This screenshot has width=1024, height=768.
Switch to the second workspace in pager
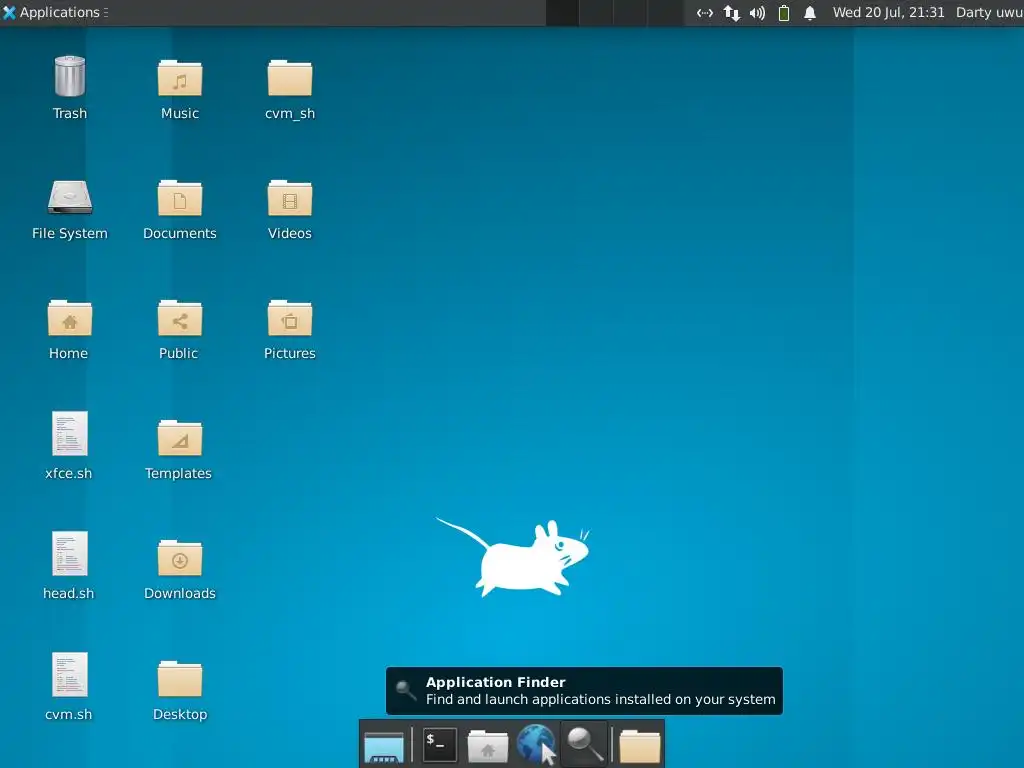[x=596, y=13]
